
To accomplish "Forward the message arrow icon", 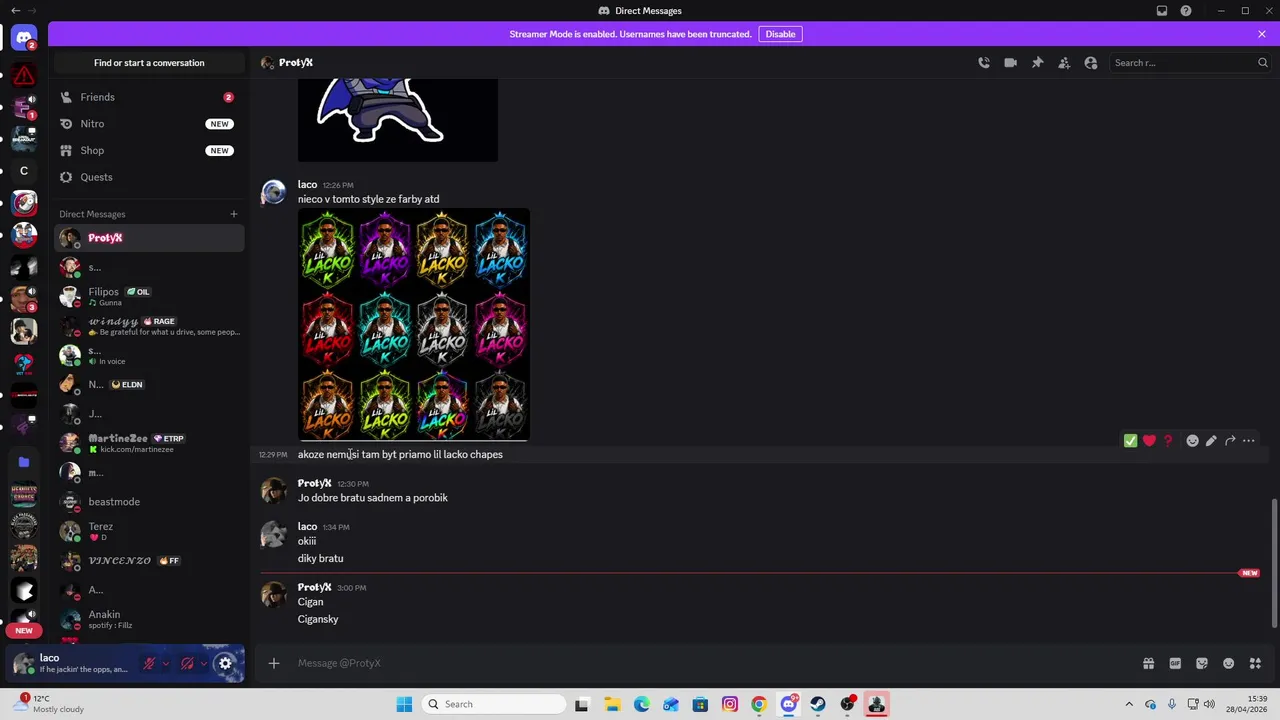I will 1230,441.
